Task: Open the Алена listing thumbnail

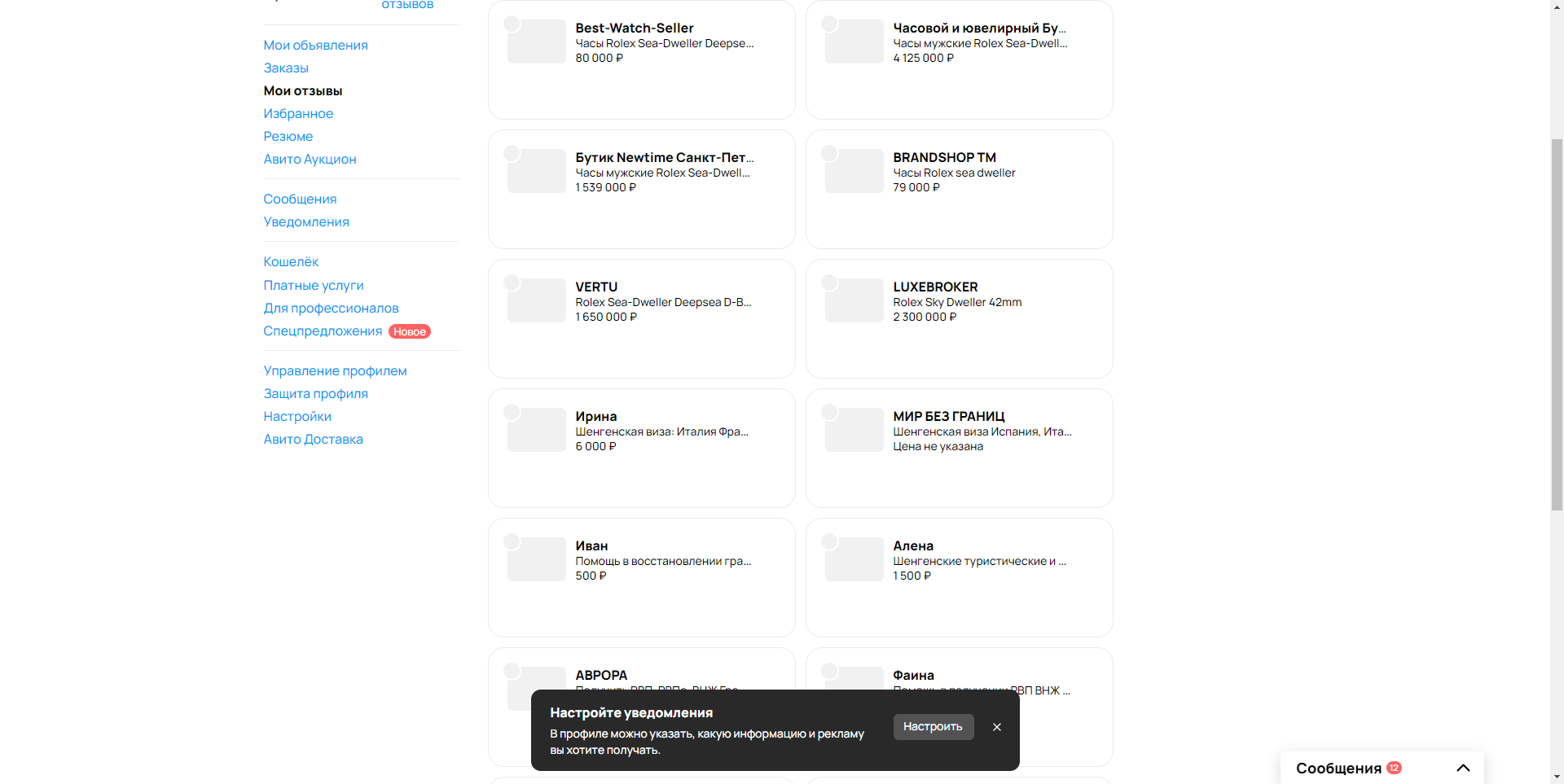Action: click(x=854, y=559)
